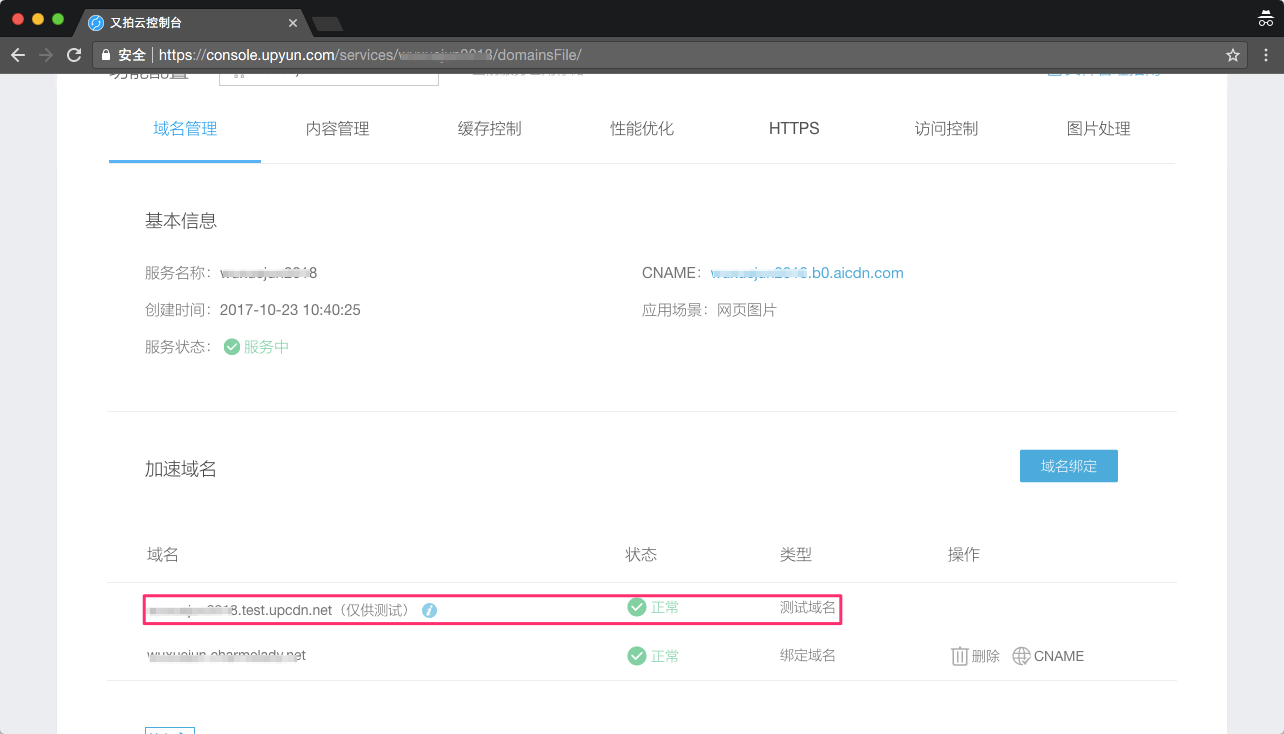Click the 安全 lock icon in the address bar
This screenshot has height=734, width=1284.
pyautogui.click(x=105, y=55)
